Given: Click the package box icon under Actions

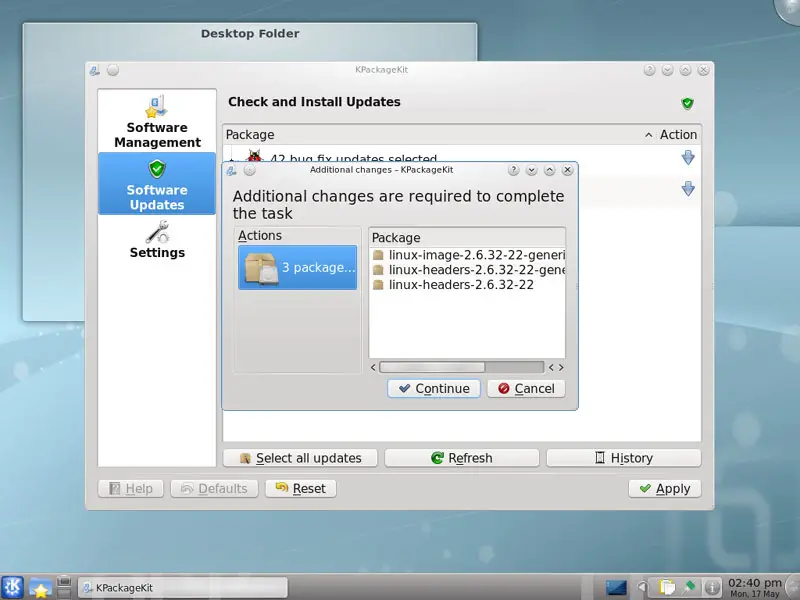Looking at the screenshot, I should click(261, 268).
